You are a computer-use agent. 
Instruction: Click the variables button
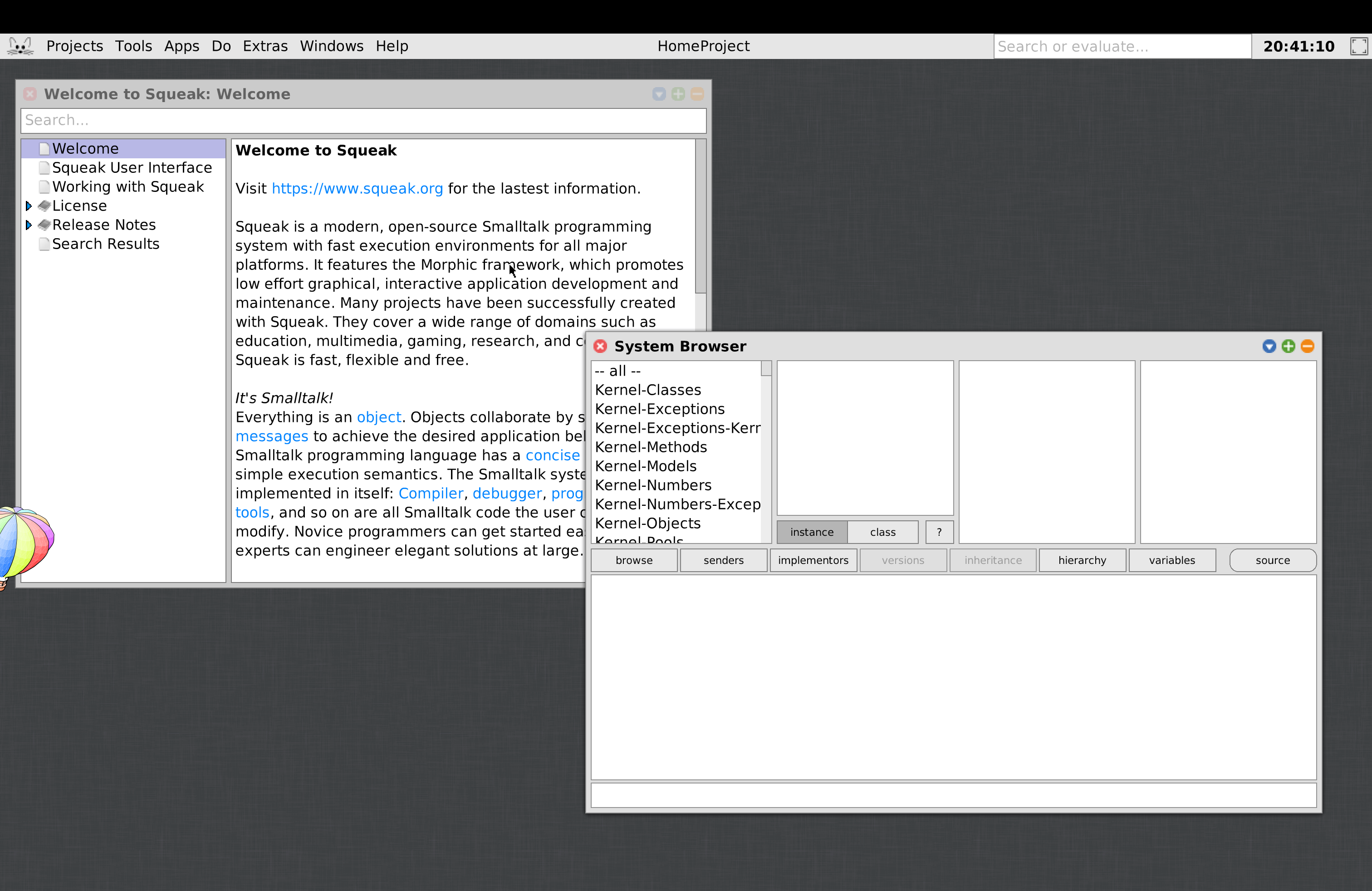1172,560
